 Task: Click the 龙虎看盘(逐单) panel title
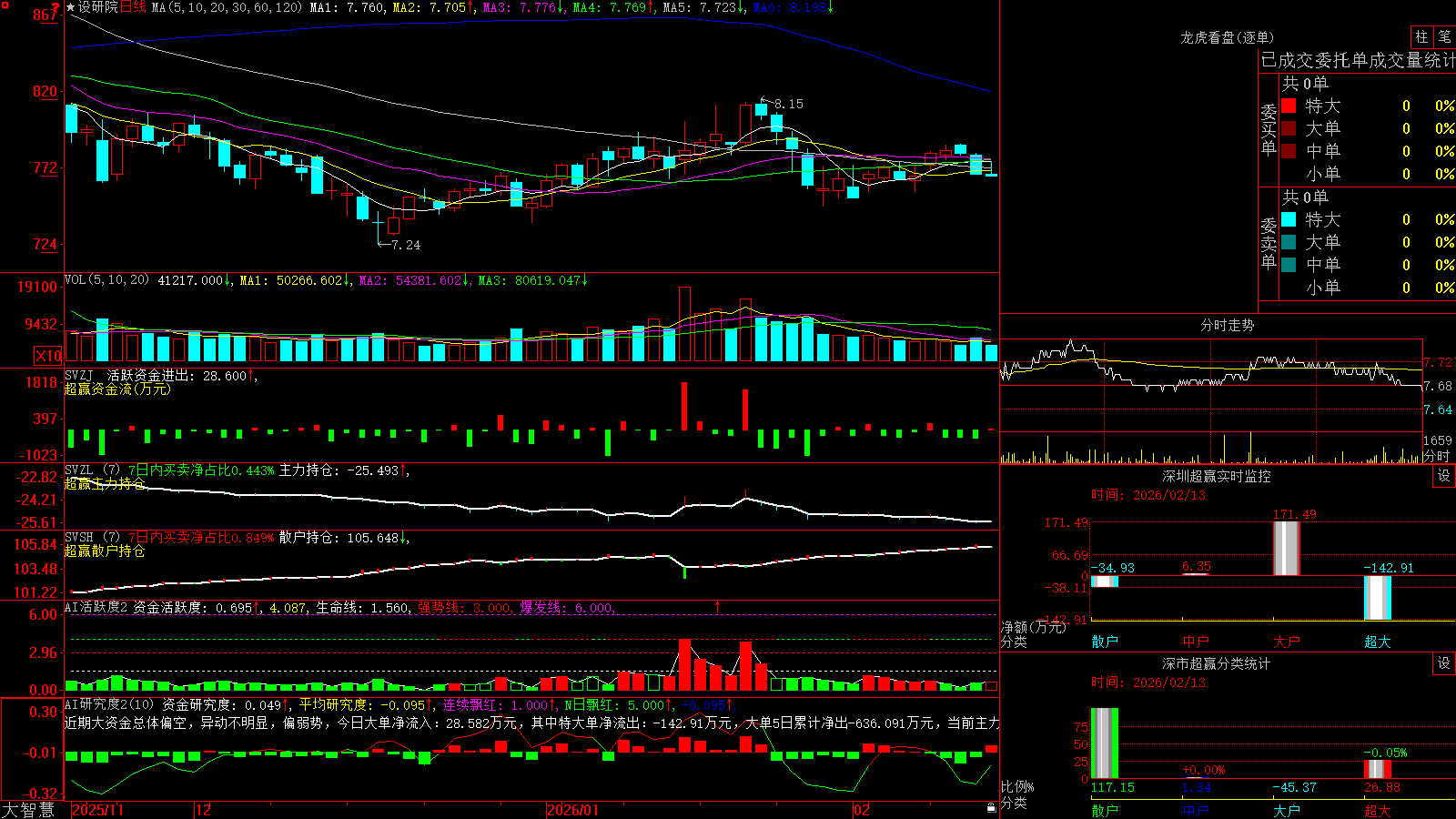coord(1228,37)
